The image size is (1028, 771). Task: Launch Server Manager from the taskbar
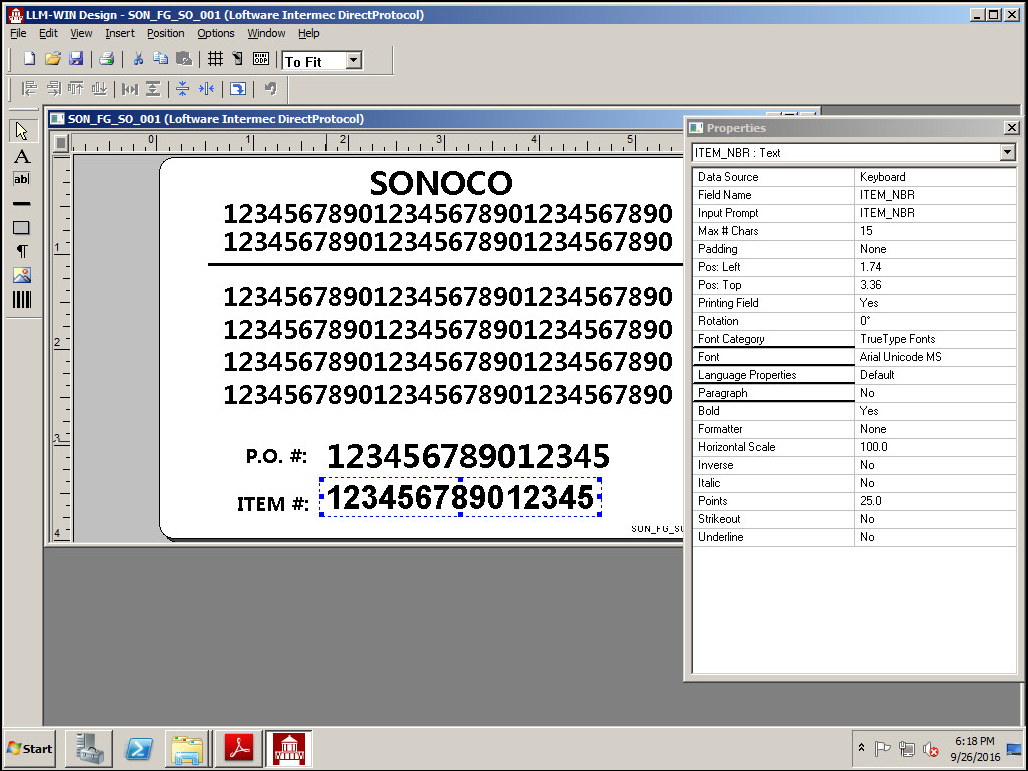[89, 749]
